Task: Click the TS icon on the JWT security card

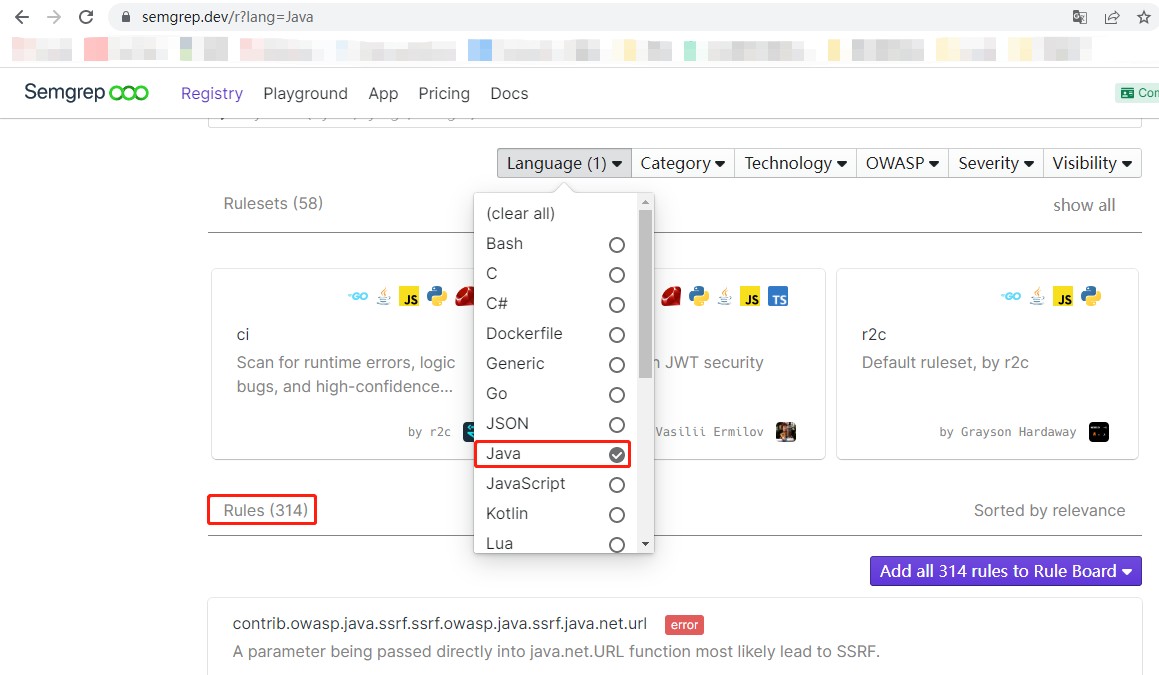Action: pos(778,296)
